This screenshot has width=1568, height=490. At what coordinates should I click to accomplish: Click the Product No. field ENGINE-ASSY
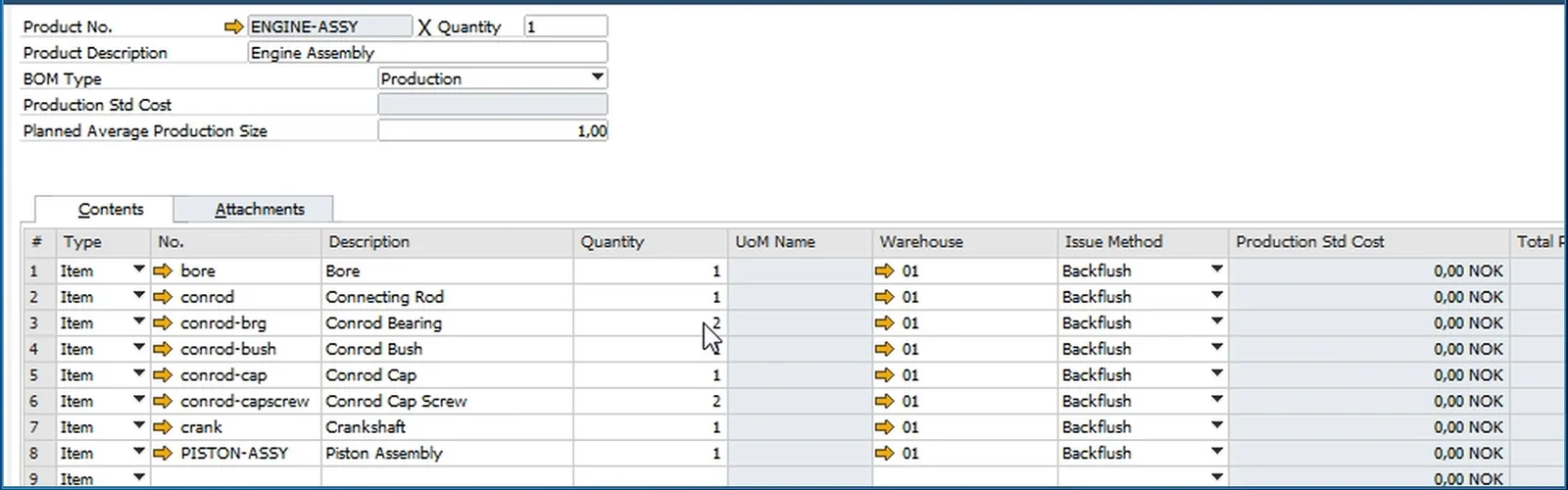330,26
